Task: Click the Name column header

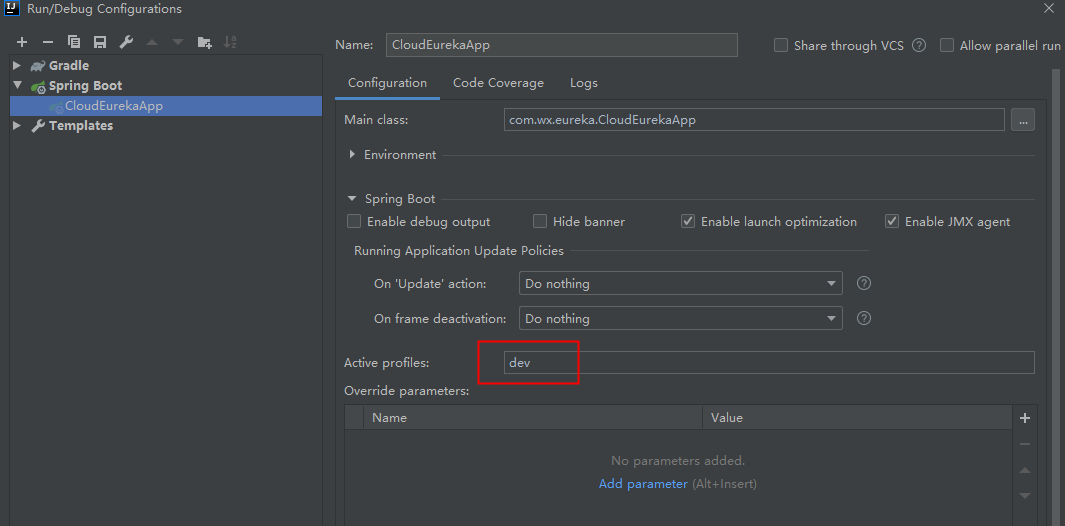Action: click(x=533, y=417)
